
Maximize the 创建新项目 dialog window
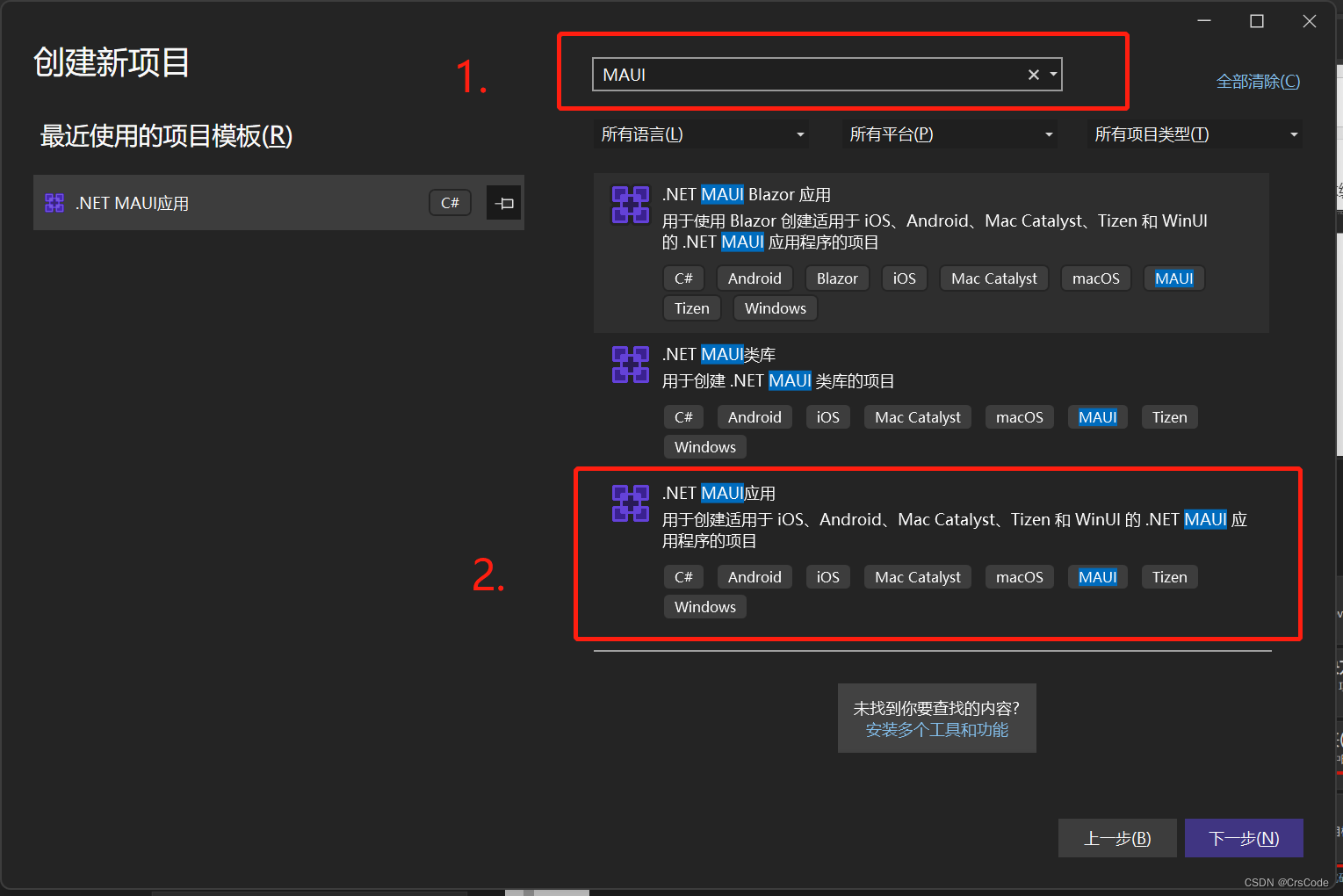point(1257,21)
